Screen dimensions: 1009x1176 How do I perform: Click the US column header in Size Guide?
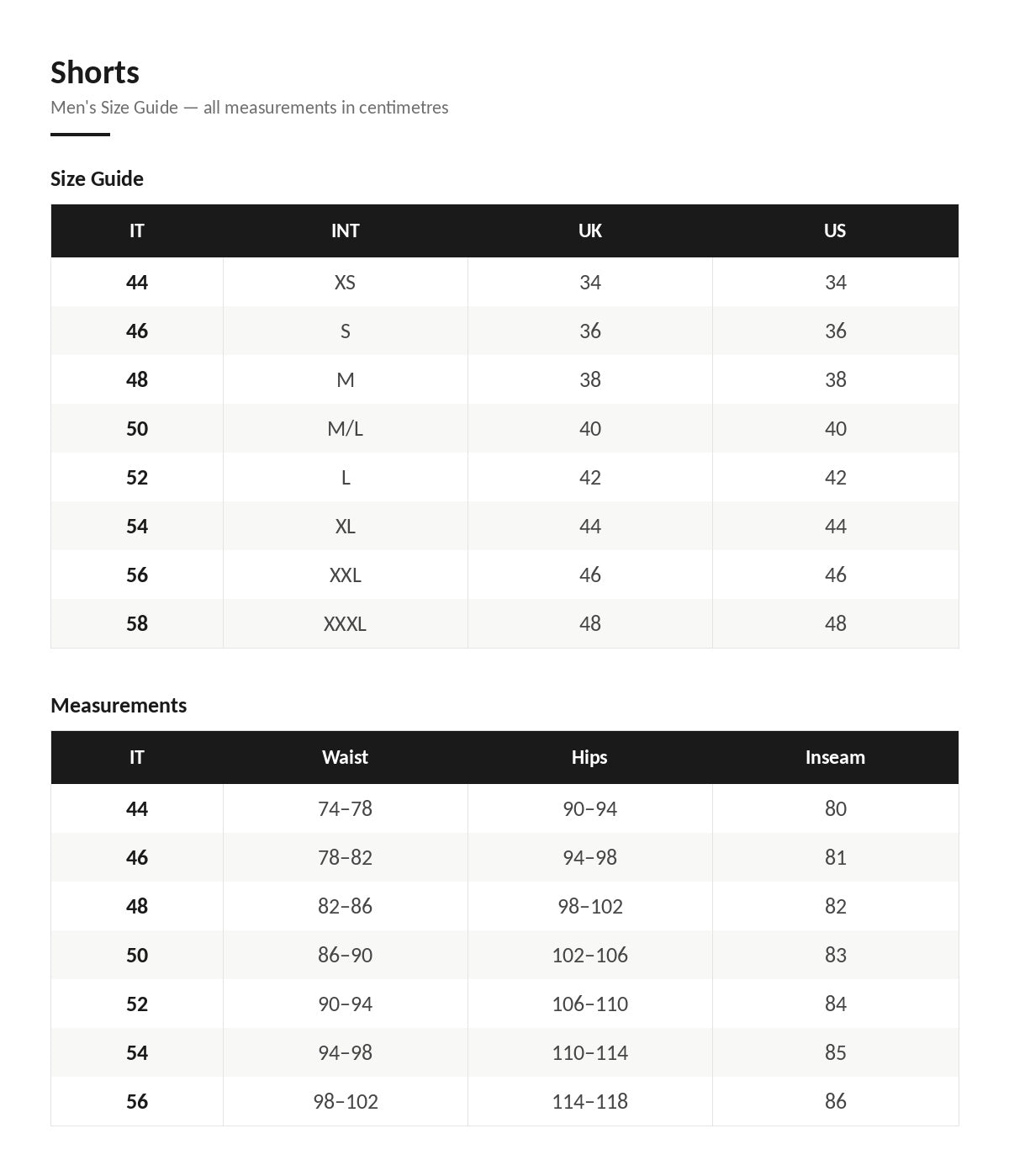click(x=835, y=230)
